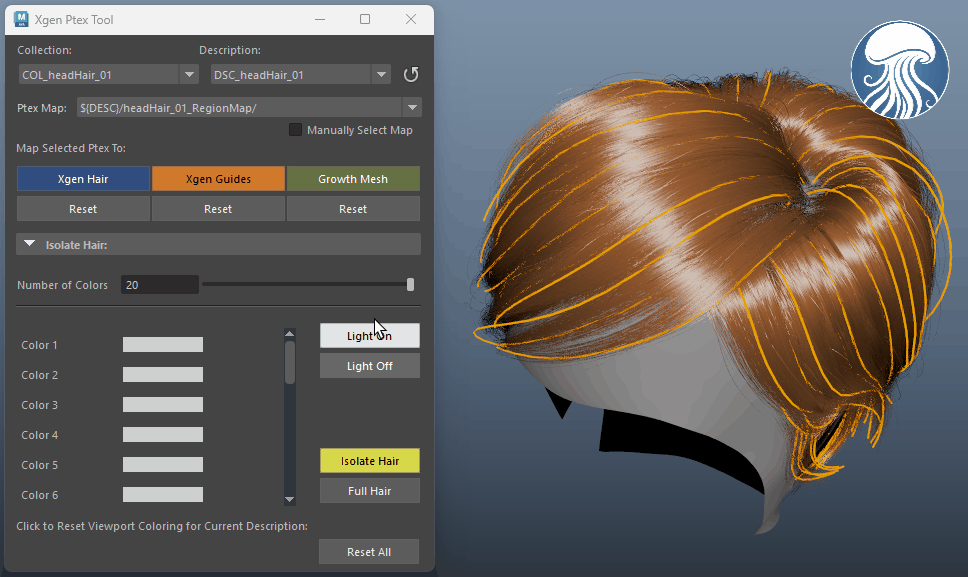Click the Number of Colors value field

coord(160,284)
